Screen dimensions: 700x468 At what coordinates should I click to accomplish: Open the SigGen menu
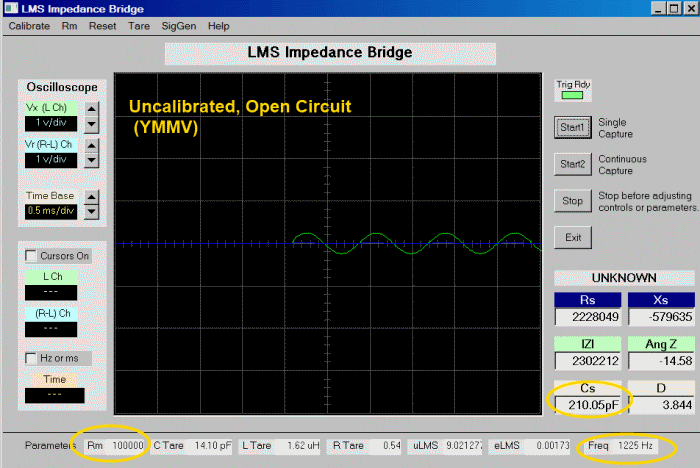click(179, 26)
